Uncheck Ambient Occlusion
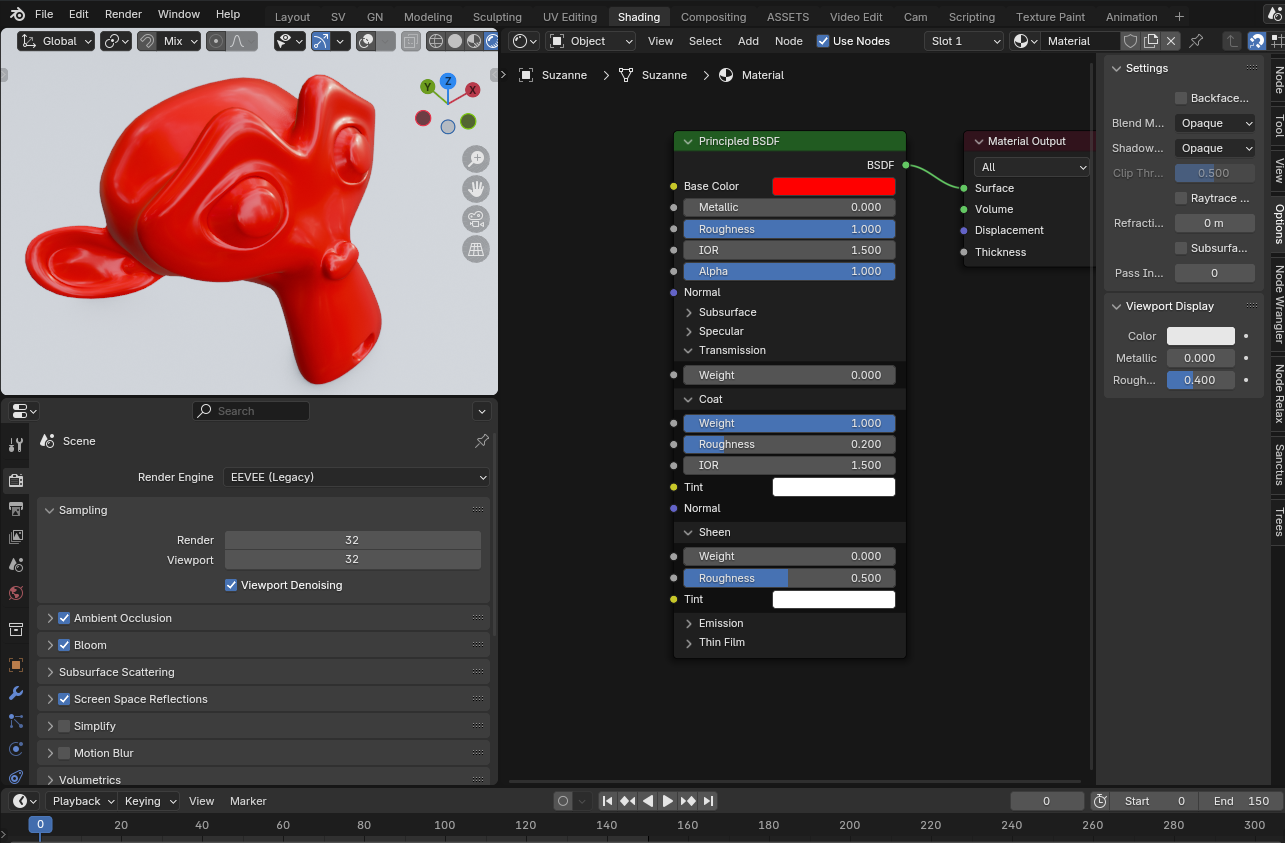The height and width of the screenshot is (843, 1285). pos(64,618)
